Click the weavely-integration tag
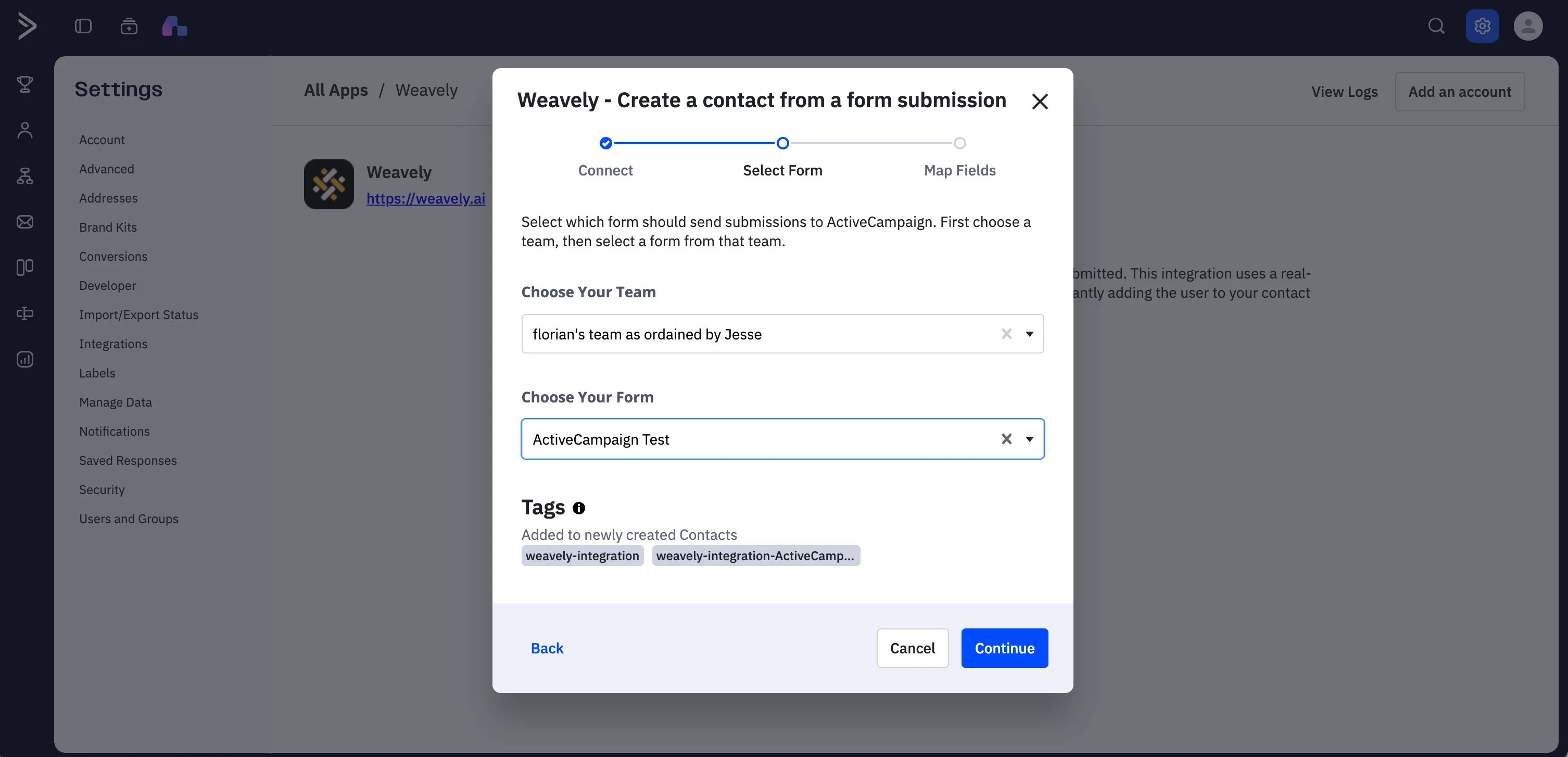This screenshot has width=1568, height=757. point(582,556)
